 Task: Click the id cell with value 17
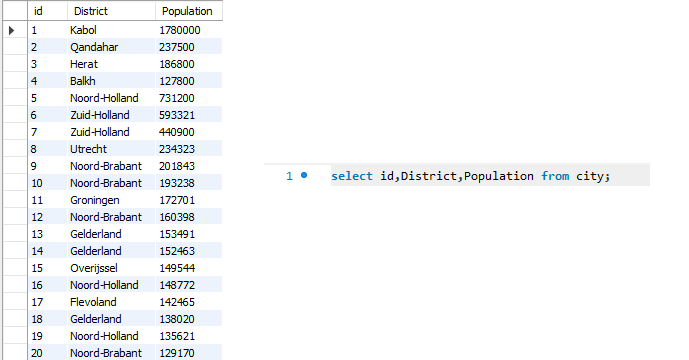pyautogui.click(x=47, y=302)
